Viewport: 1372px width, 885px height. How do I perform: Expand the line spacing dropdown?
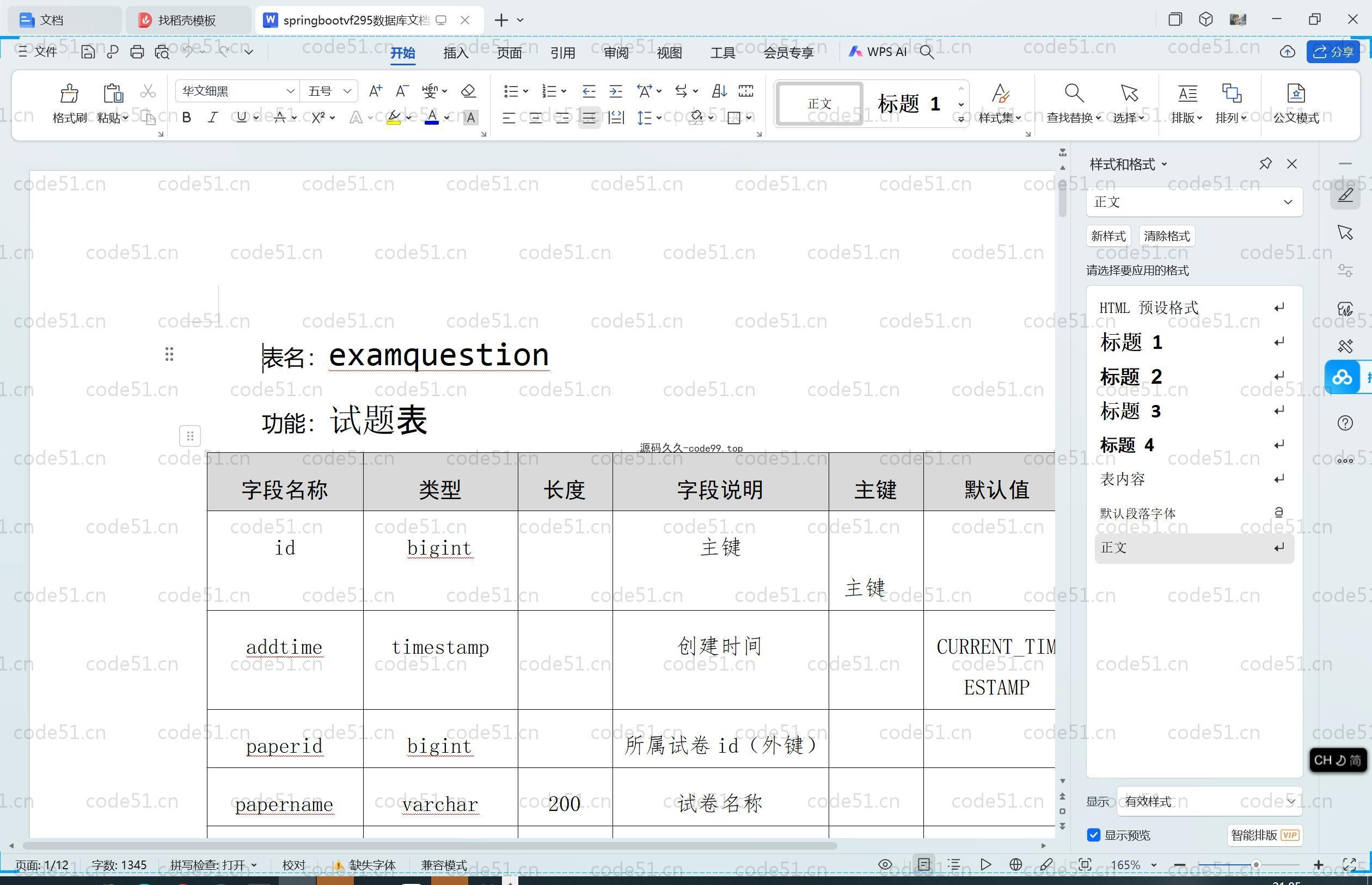(659, 118)
